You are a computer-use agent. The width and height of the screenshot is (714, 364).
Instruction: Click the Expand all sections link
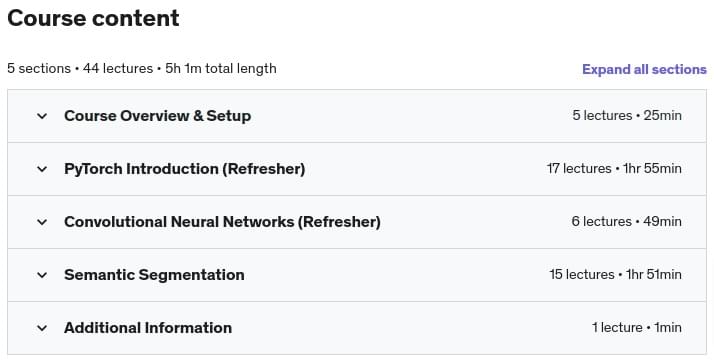click(x=644, y=69)
